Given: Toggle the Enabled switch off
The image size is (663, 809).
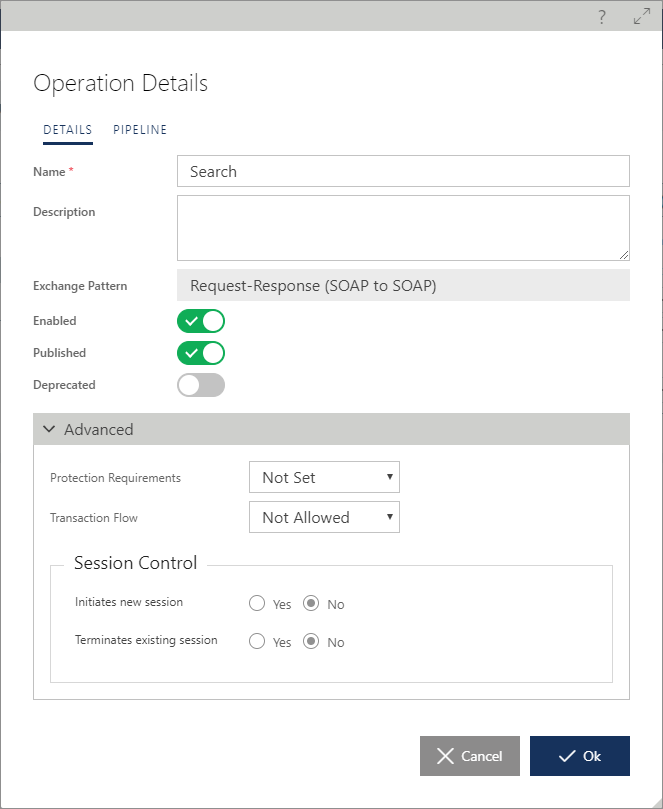Looking at the screenshot, I should 201,321.
